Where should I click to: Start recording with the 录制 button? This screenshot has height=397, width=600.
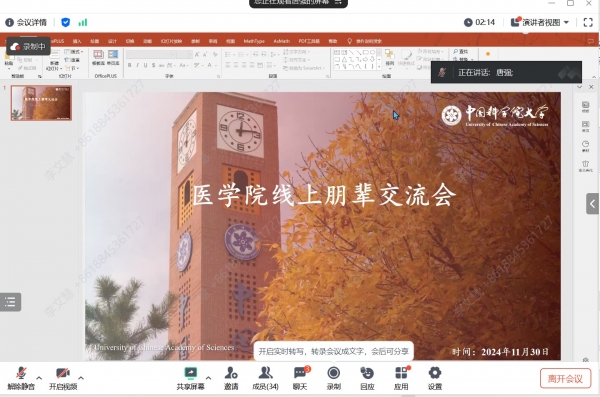[333, 378]
